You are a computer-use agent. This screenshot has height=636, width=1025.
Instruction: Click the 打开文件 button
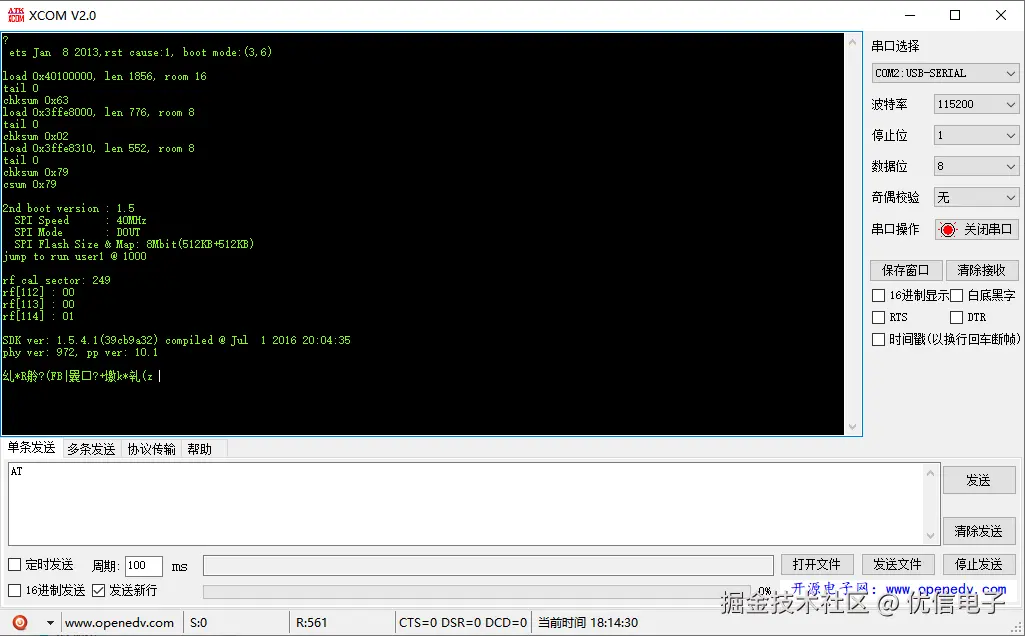(x=816, y=564)
